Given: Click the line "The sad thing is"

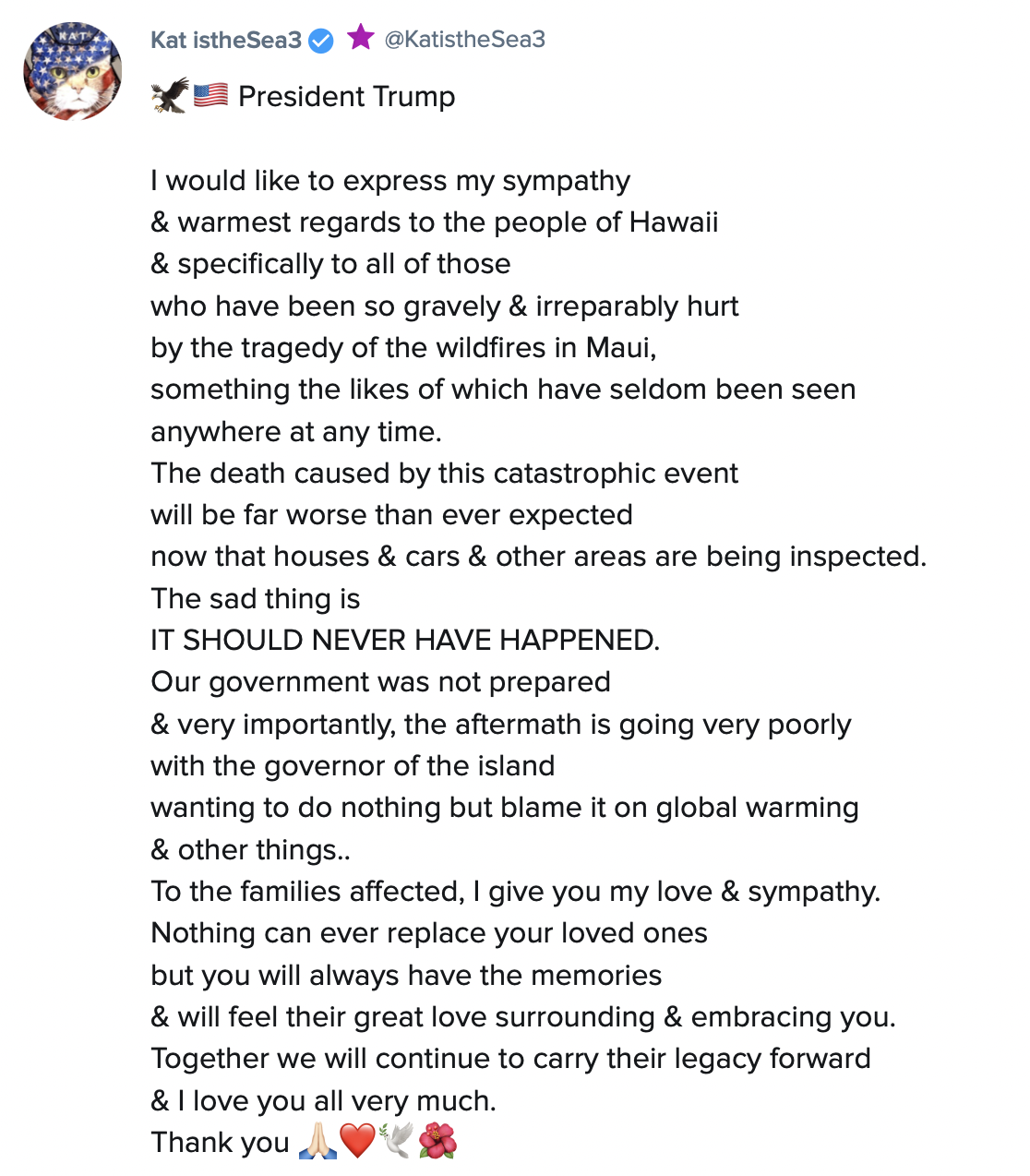Looking at the screenshot, I should (x=256, y=598).
